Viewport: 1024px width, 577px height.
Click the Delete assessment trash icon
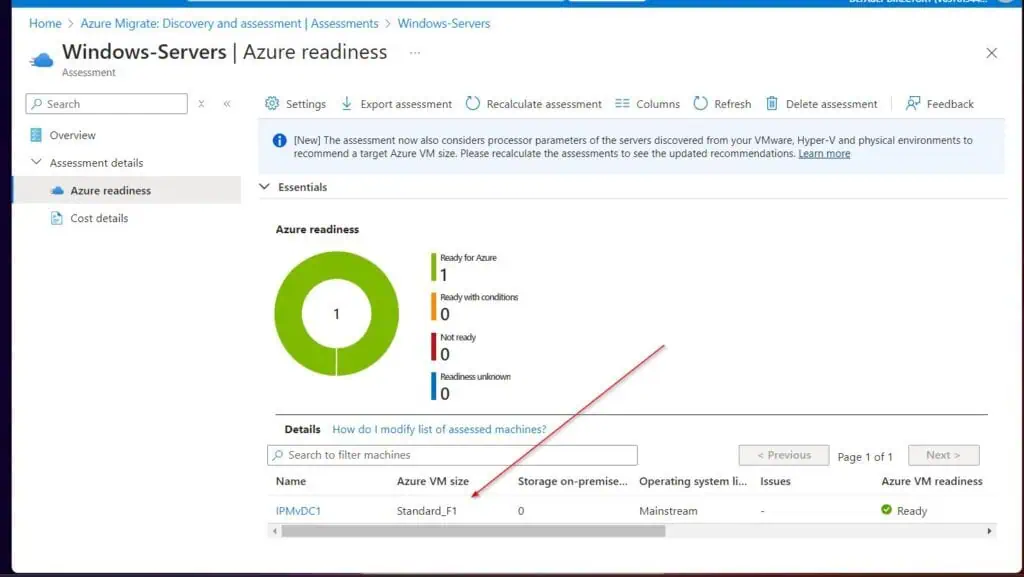pyautogui.click(x=772, y=103)
